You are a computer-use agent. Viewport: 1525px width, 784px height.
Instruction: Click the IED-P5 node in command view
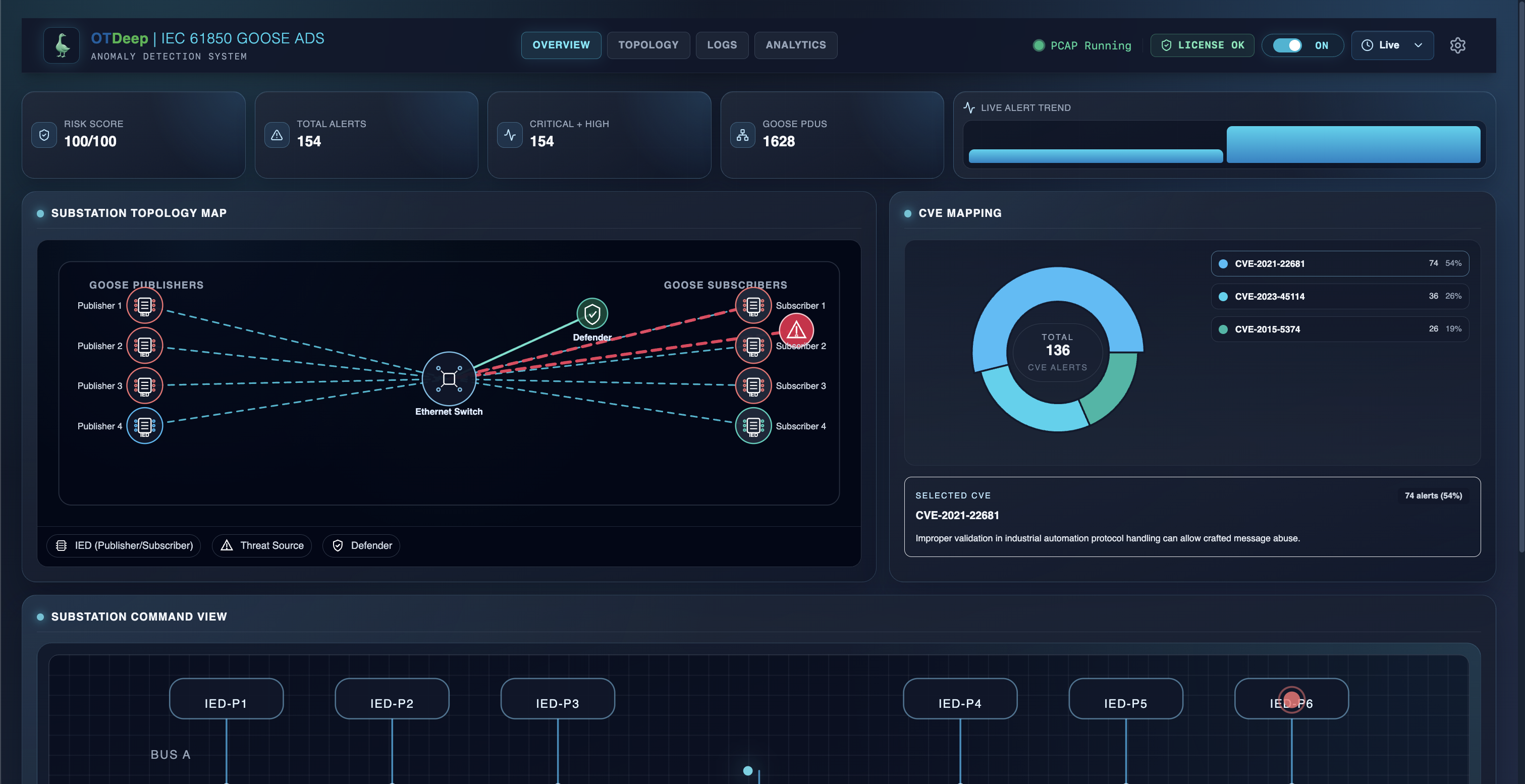(1125, 699)
